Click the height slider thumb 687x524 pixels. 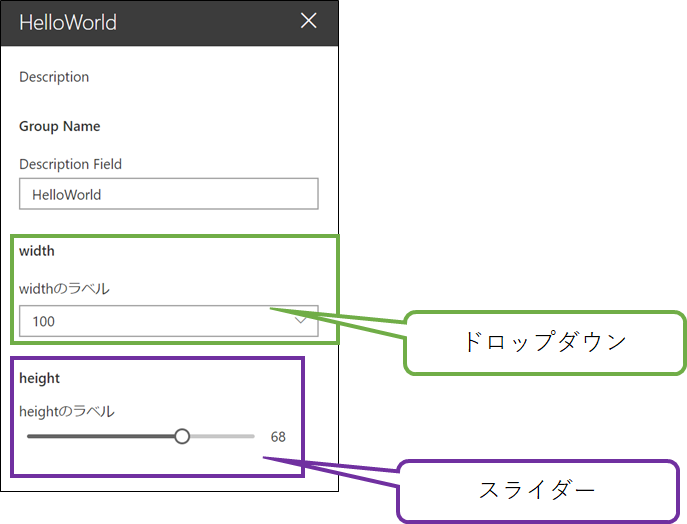tap(182, 436)
